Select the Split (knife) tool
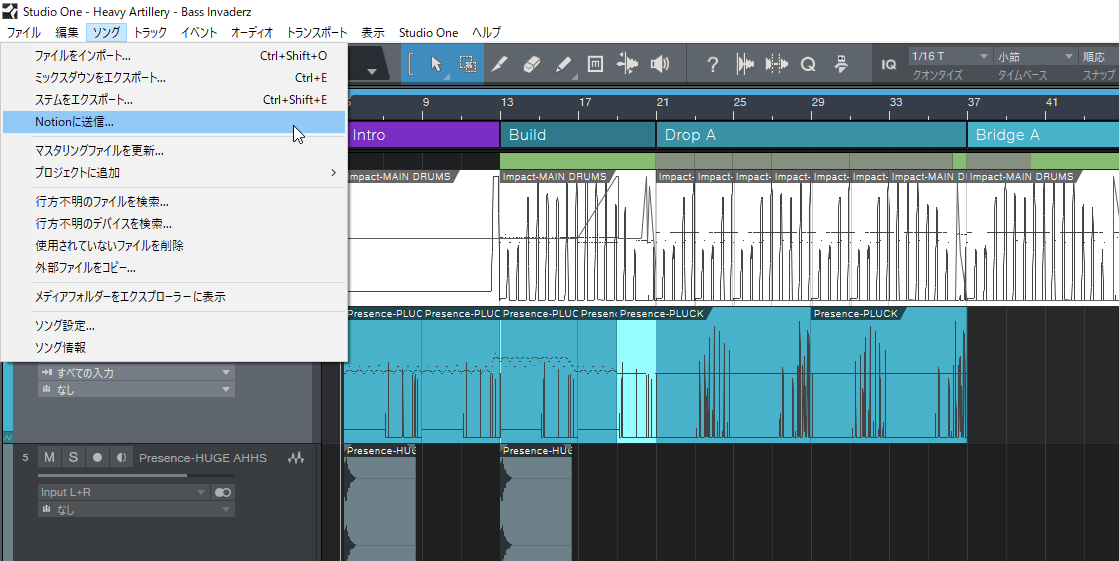 (x=500, y=64)
